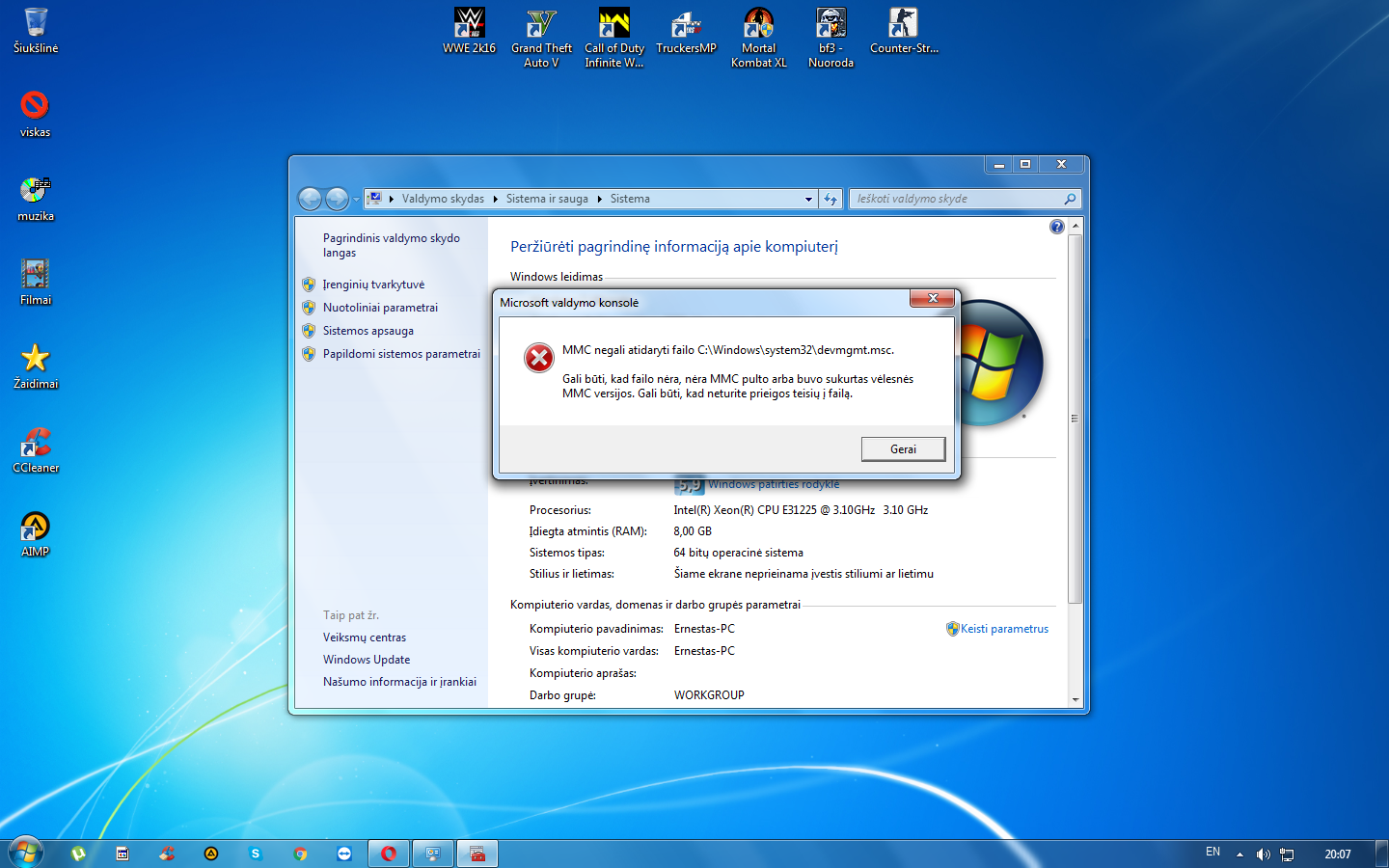Viewport: 1389px width, 868px height.
Task: Click the blue help question mark icon
Action: coord(1057,227)
